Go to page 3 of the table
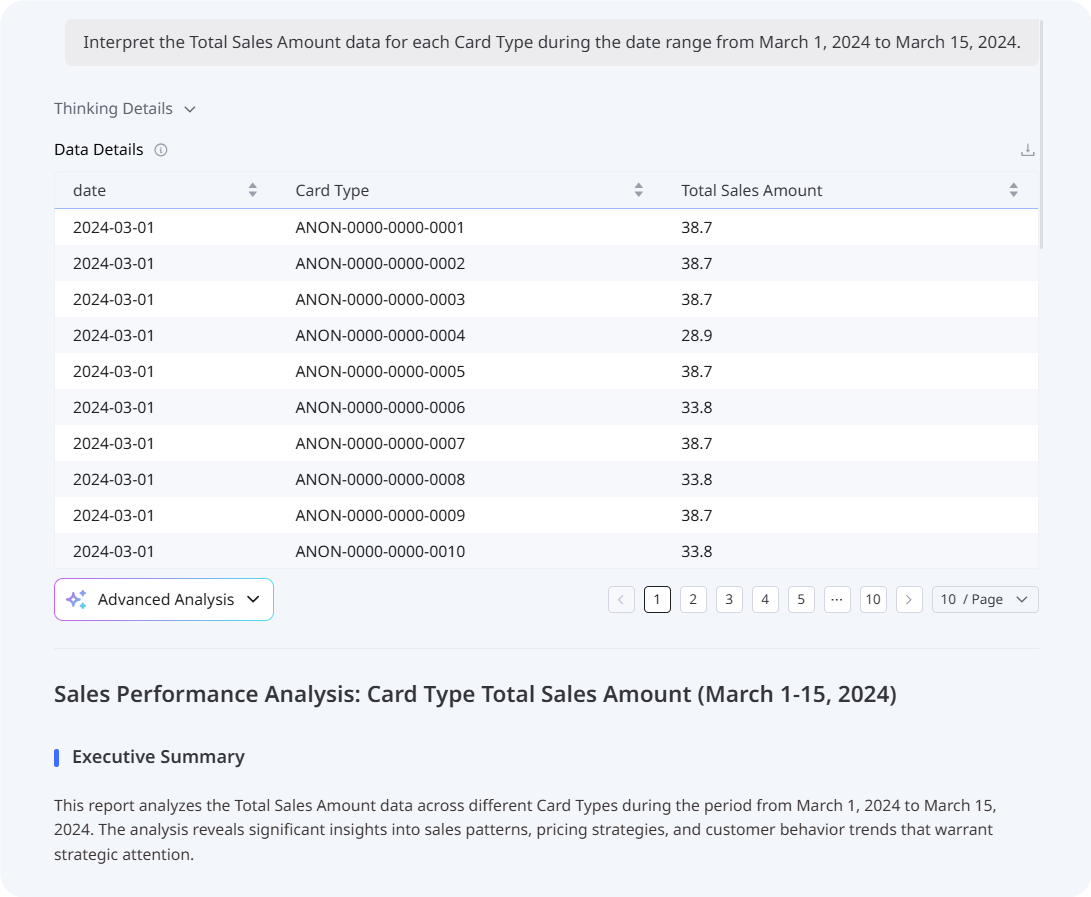Image resolution: width=1091 pixels, height=897 pixels. click(729, 599)
